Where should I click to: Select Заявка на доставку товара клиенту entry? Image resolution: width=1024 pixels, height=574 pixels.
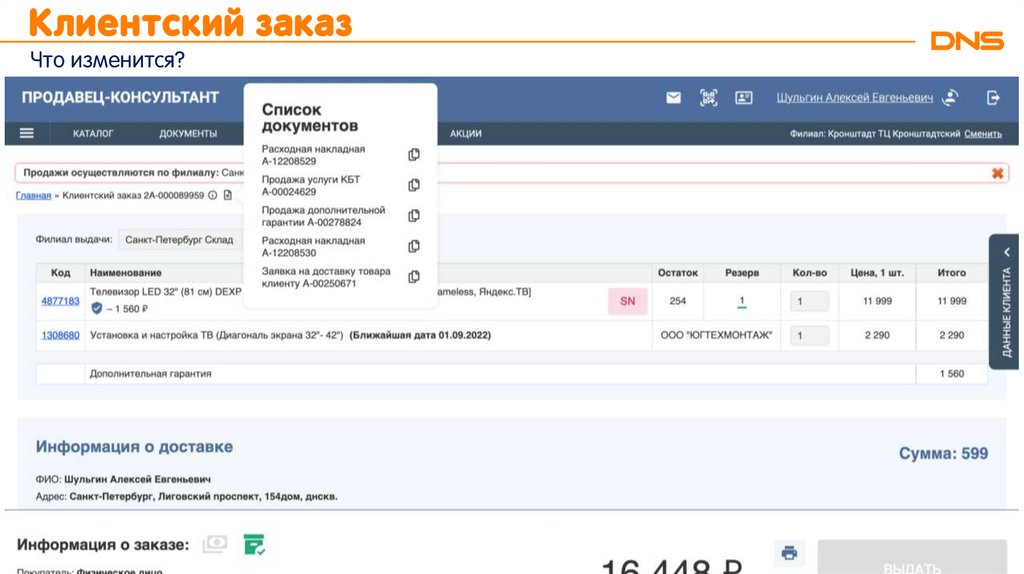coord(326,277)
